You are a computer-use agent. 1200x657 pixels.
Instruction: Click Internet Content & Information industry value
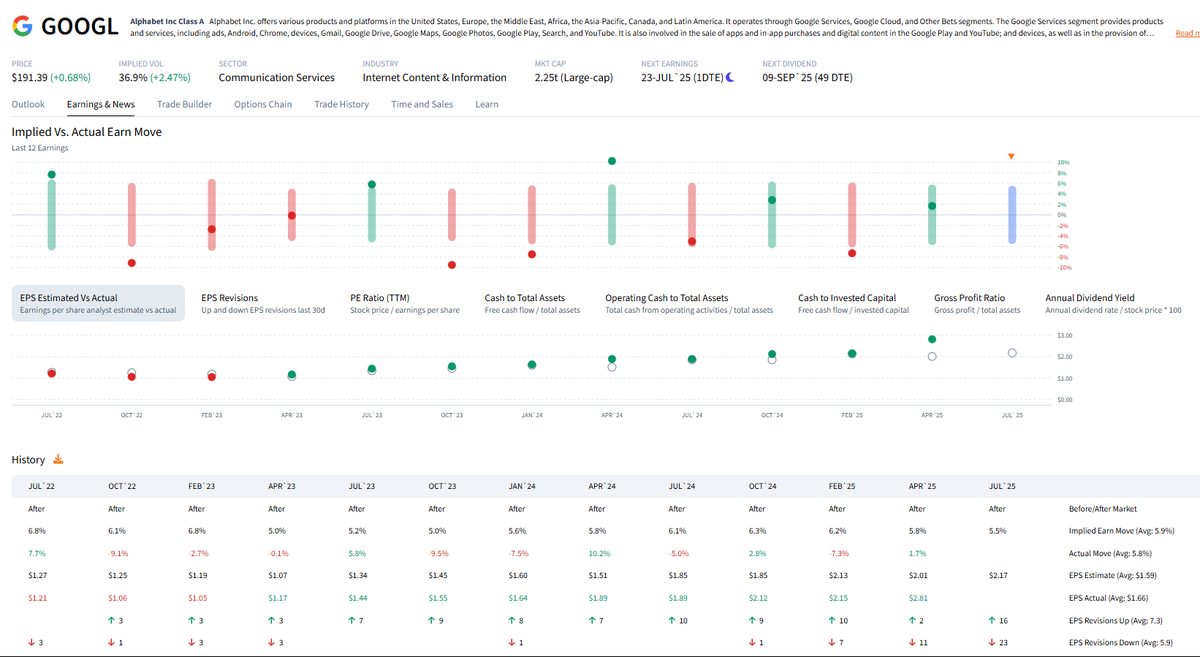point(434,77)
